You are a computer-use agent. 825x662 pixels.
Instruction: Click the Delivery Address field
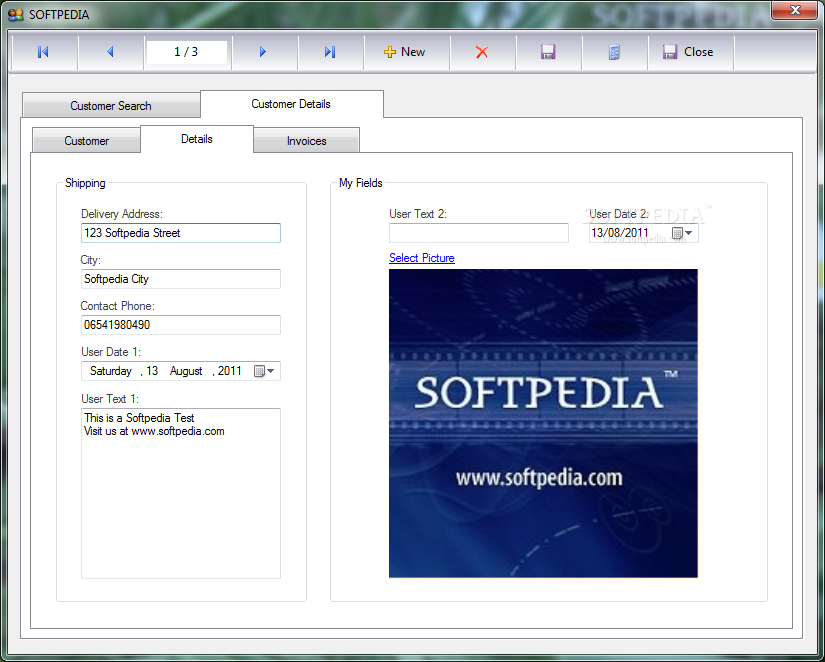(x=180, y=233)
